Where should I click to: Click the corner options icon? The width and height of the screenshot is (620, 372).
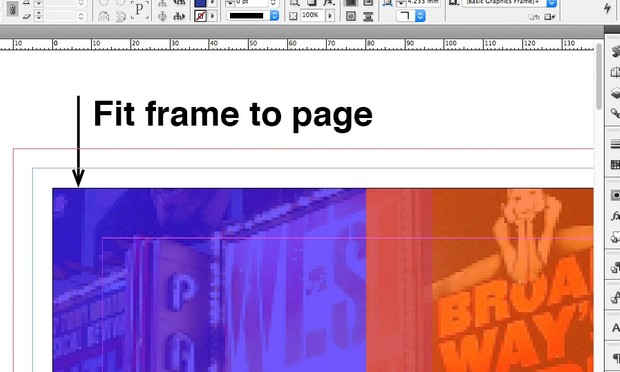[x=388, y=4]
